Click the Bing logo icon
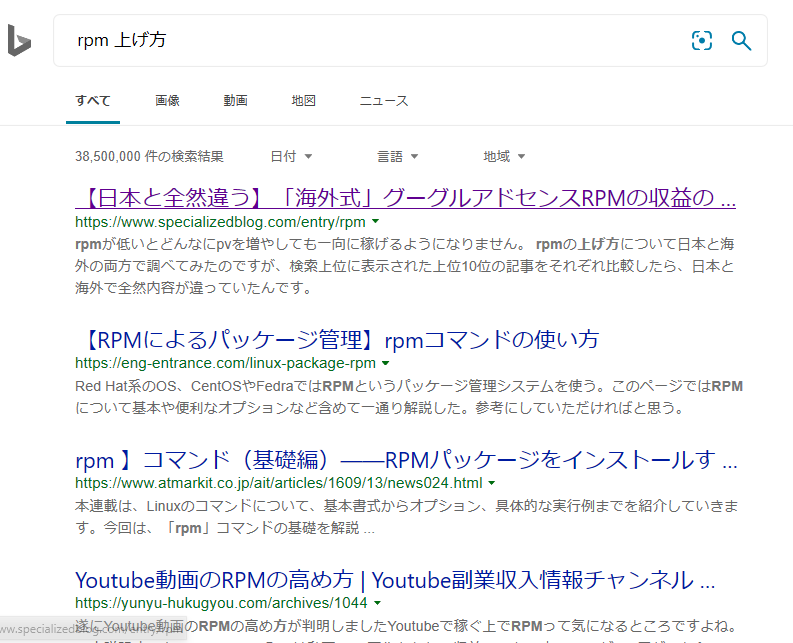 19,40
